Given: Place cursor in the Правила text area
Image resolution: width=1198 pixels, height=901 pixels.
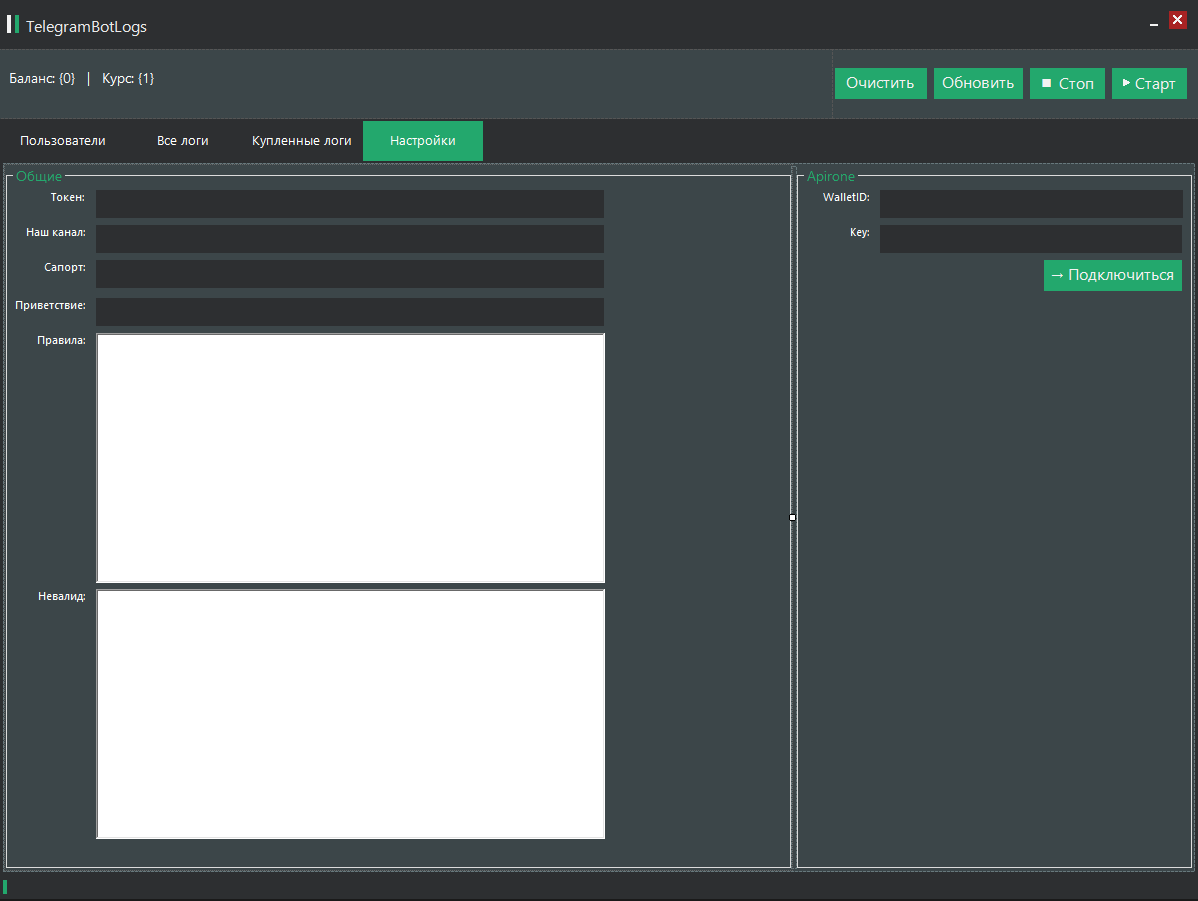Looking at the screenshot, I should (x=350, y=458).
